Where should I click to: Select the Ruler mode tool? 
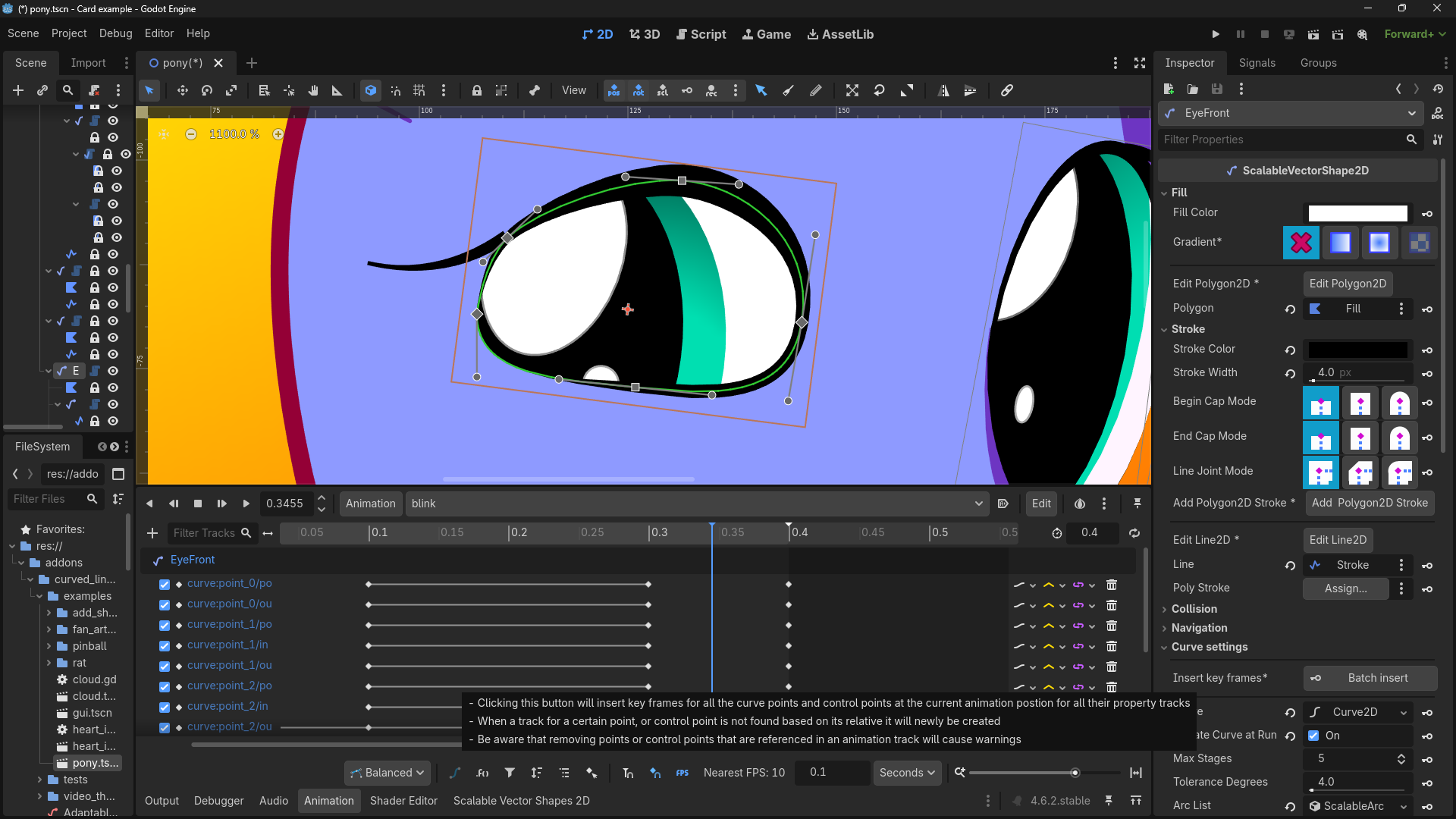pos(337,90)
